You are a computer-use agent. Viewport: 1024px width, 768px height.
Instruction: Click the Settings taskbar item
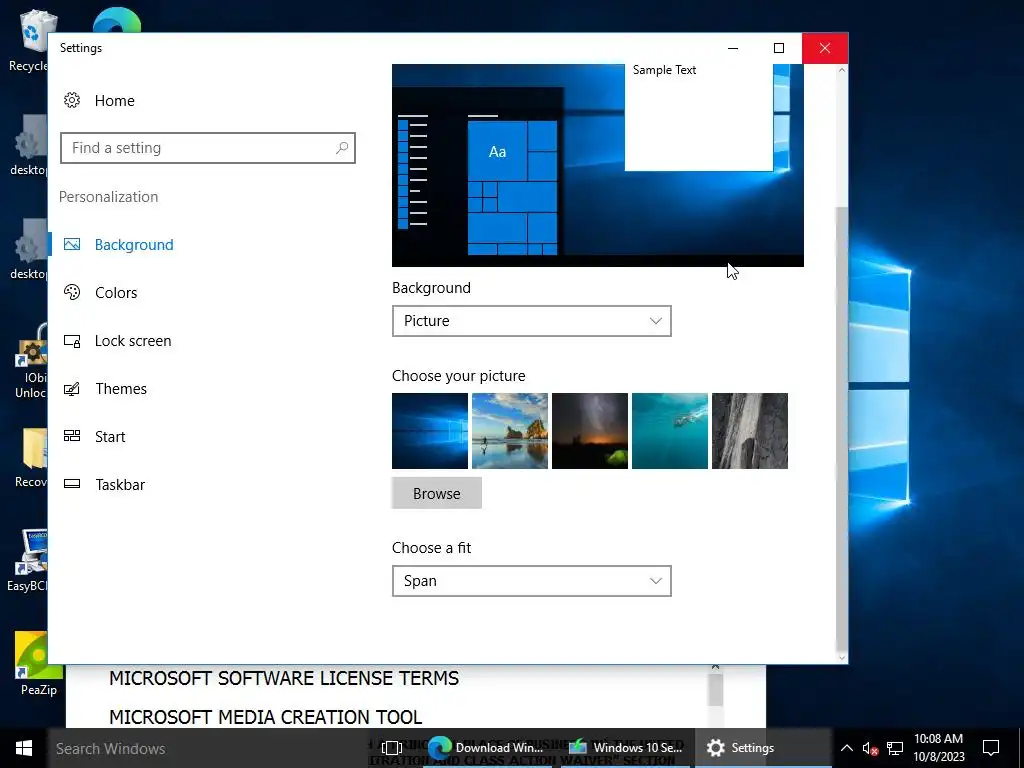coord(761,748)
